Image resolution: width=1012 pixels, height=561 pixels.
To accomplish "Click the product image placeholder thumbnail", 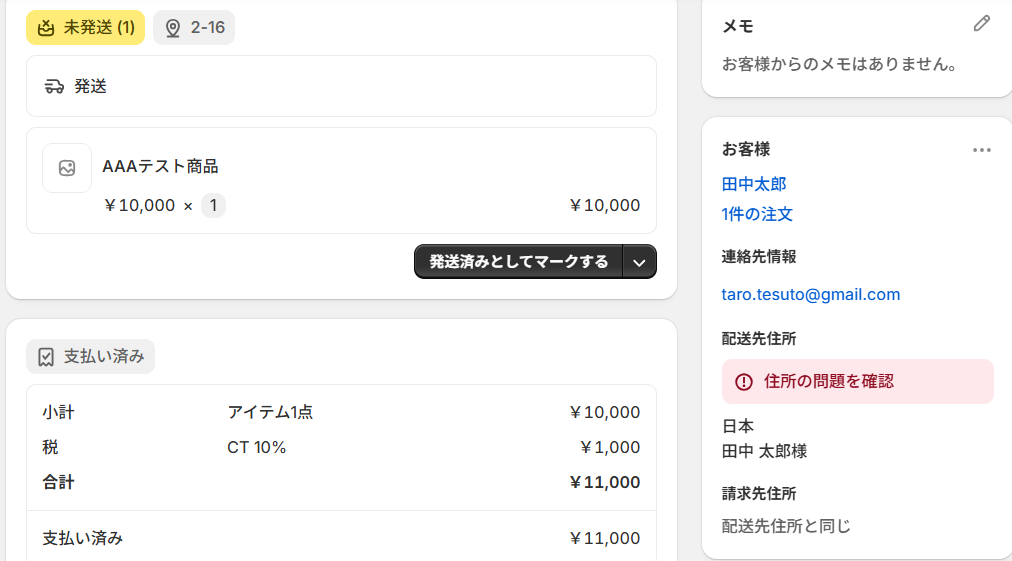I will click(x=67, y=168).
